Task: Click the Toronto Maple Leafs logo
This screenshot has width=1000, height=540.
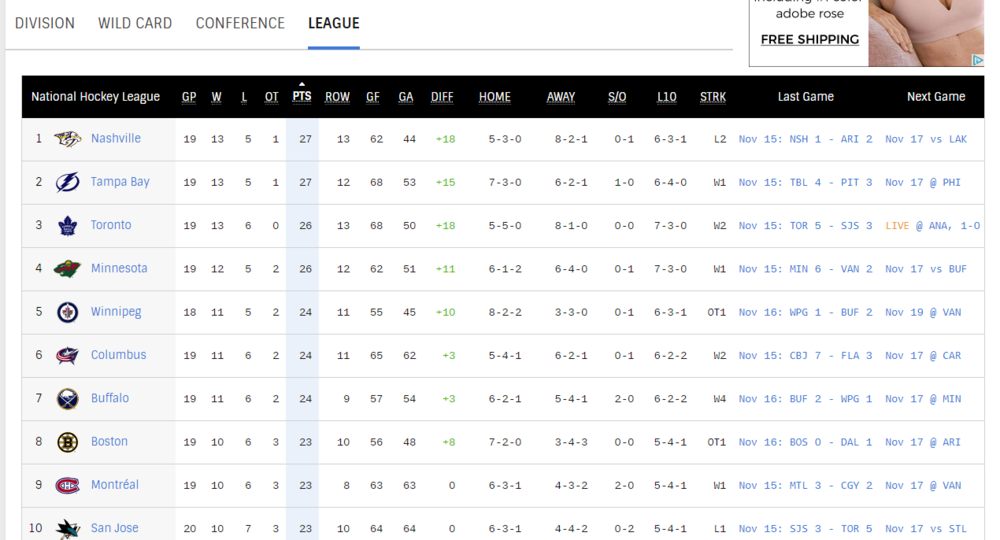Action: pos(67,226)
